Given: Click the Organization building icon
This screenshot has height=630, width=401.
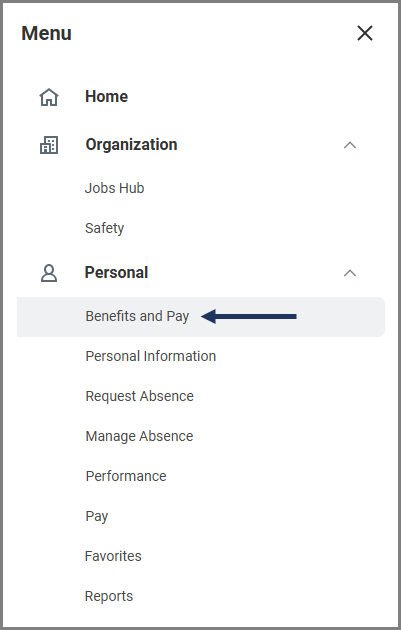Looking at the screenshot, I should [49, 145].
